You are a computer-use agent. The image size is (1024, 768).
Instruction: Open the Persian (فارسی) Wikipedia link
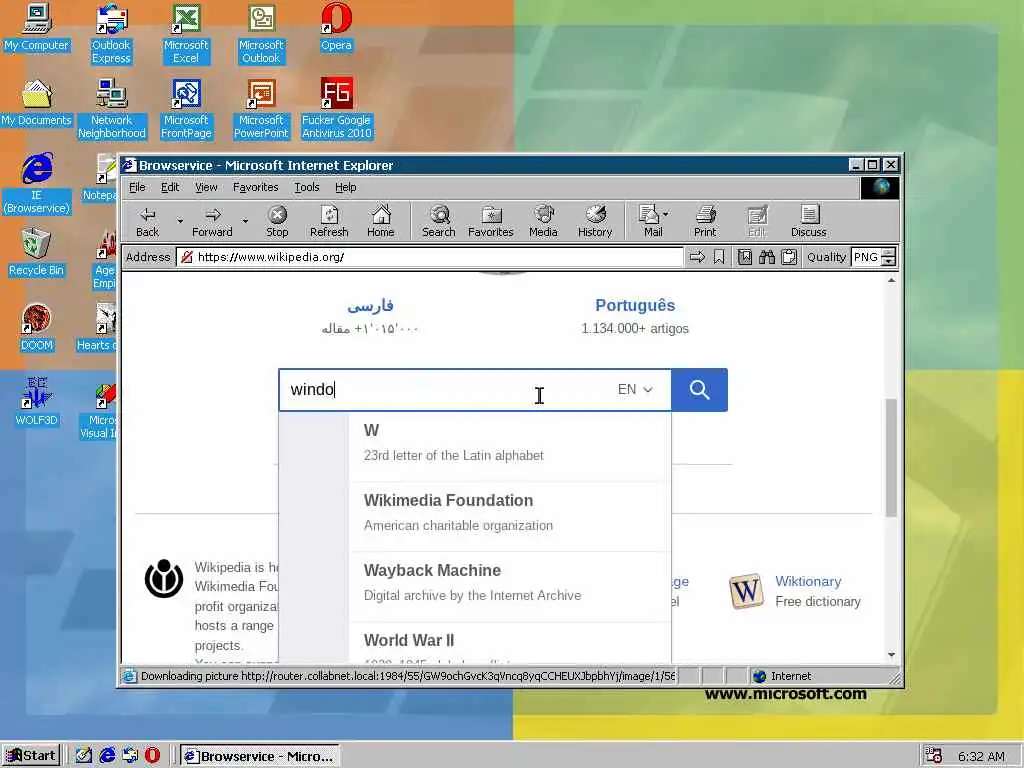[x=370, y=306]
